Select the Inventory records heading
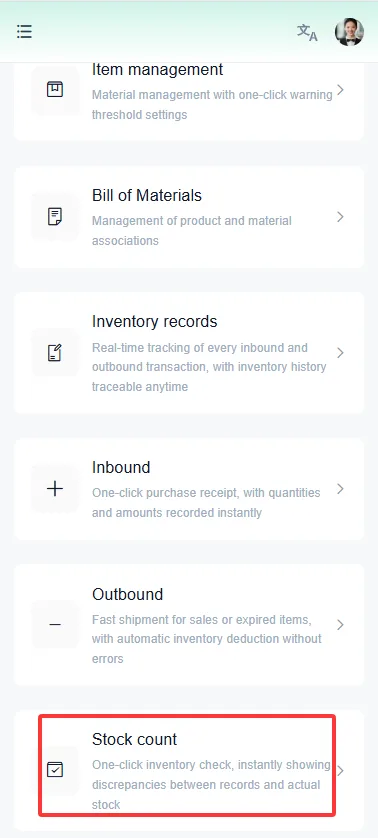The image size is (378, 838). pyautogui.click(x=155, y=322)
